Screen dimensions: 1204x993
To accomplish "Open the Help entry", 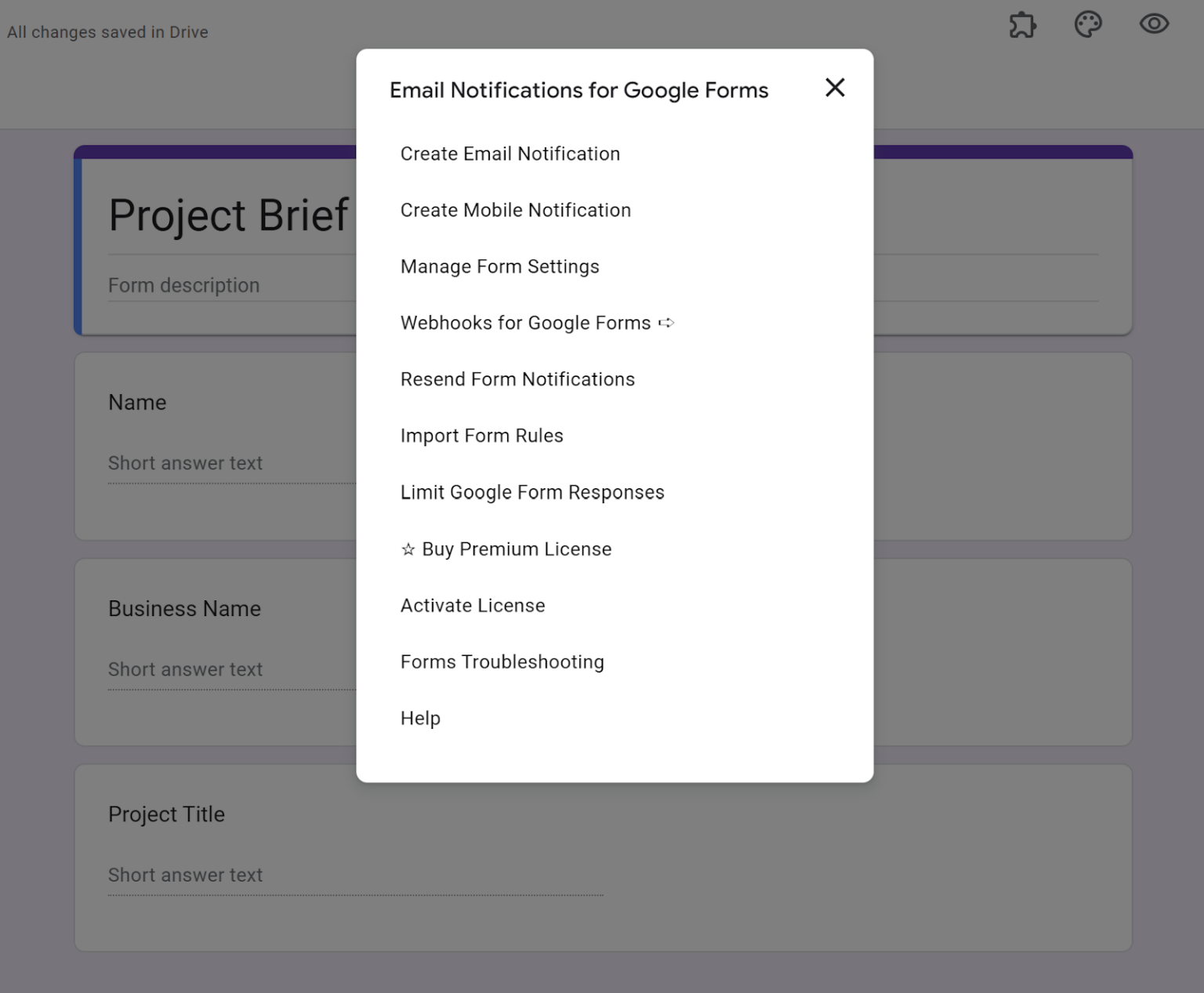I will pos(420,719).
